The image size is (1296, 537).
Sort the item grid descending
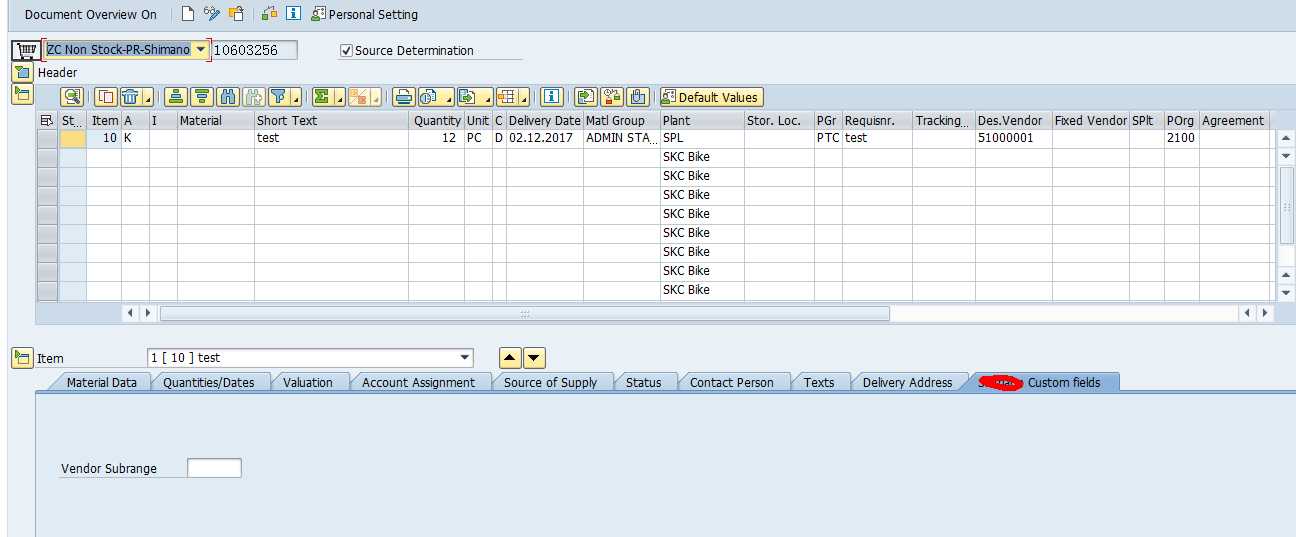[202, 97]
